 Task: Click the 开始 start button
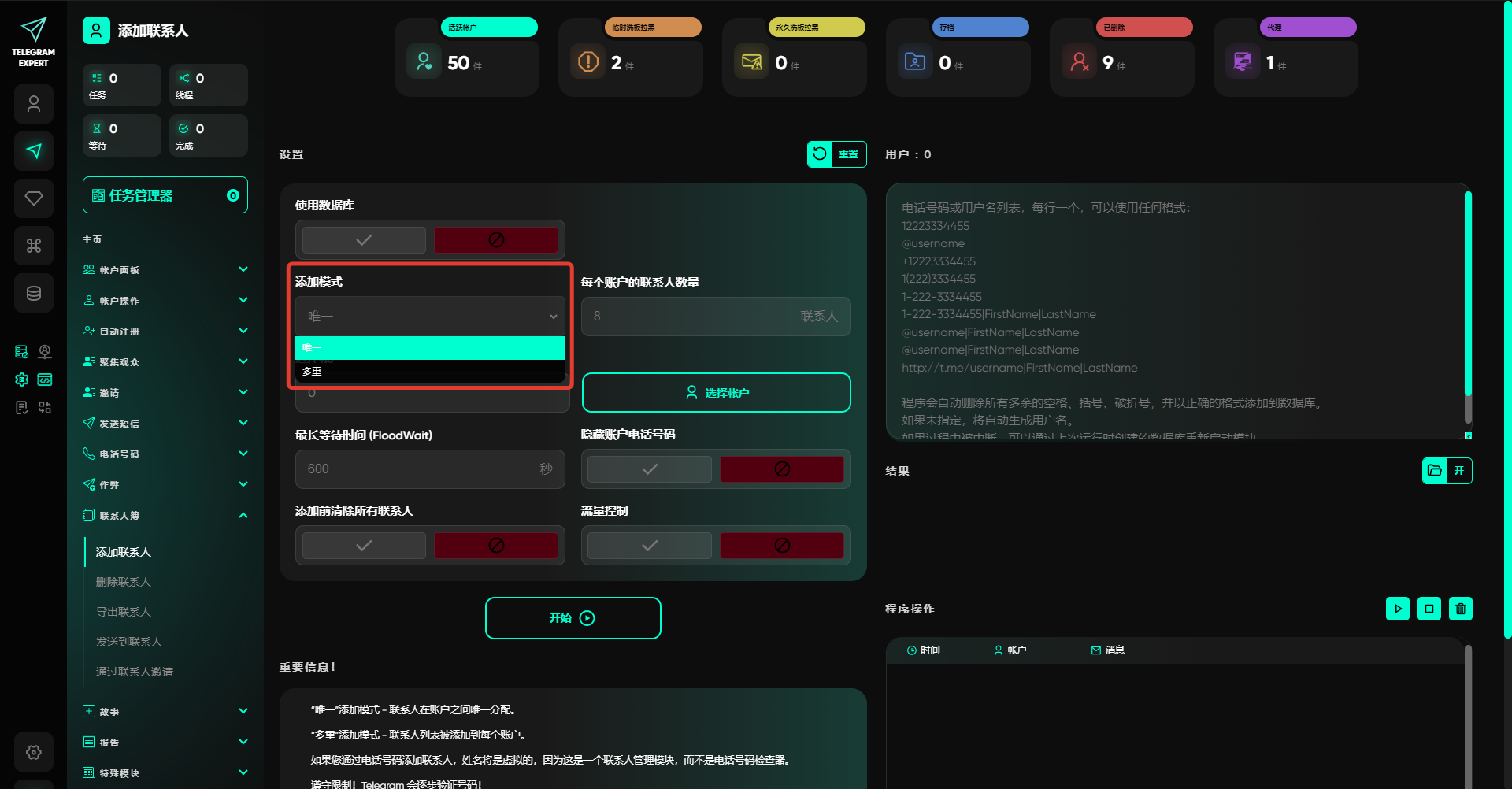573,618
